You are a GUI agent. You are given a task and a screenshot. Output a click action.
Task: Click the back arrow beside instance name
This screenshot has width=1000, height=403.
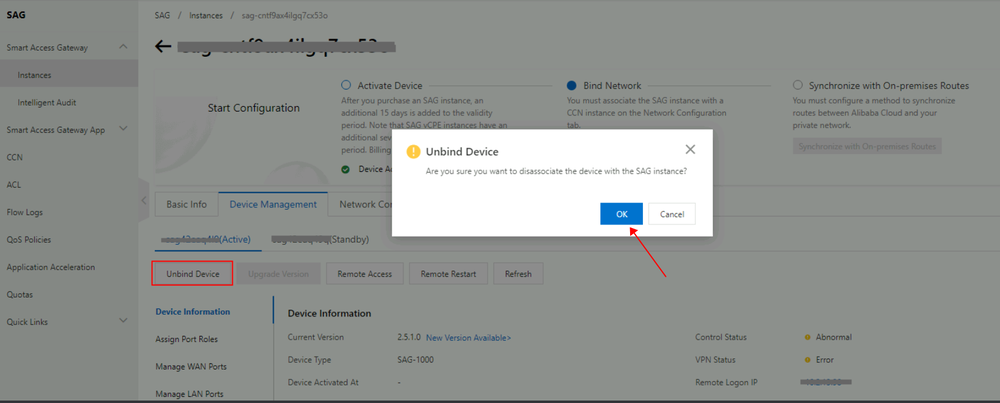(x=163, y=47)
